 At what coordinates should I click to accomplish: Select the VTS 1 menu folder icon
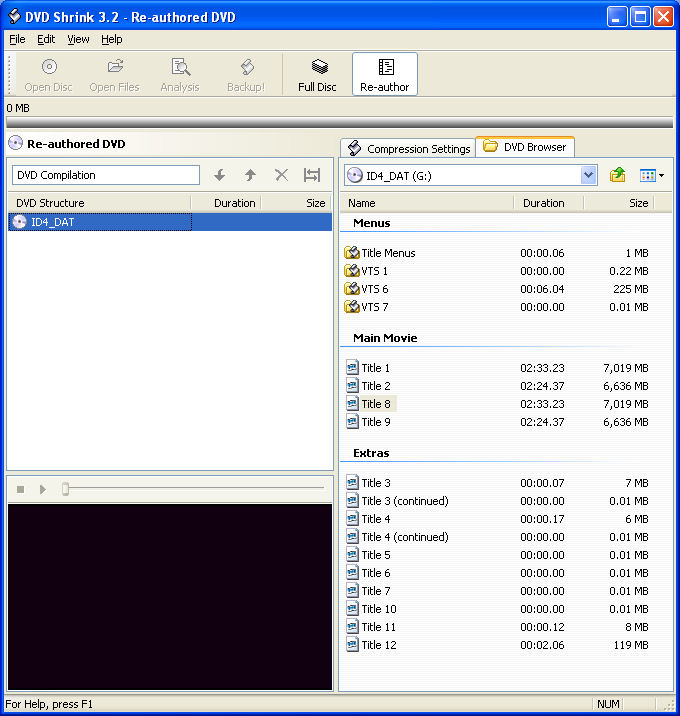pos(352,271)
